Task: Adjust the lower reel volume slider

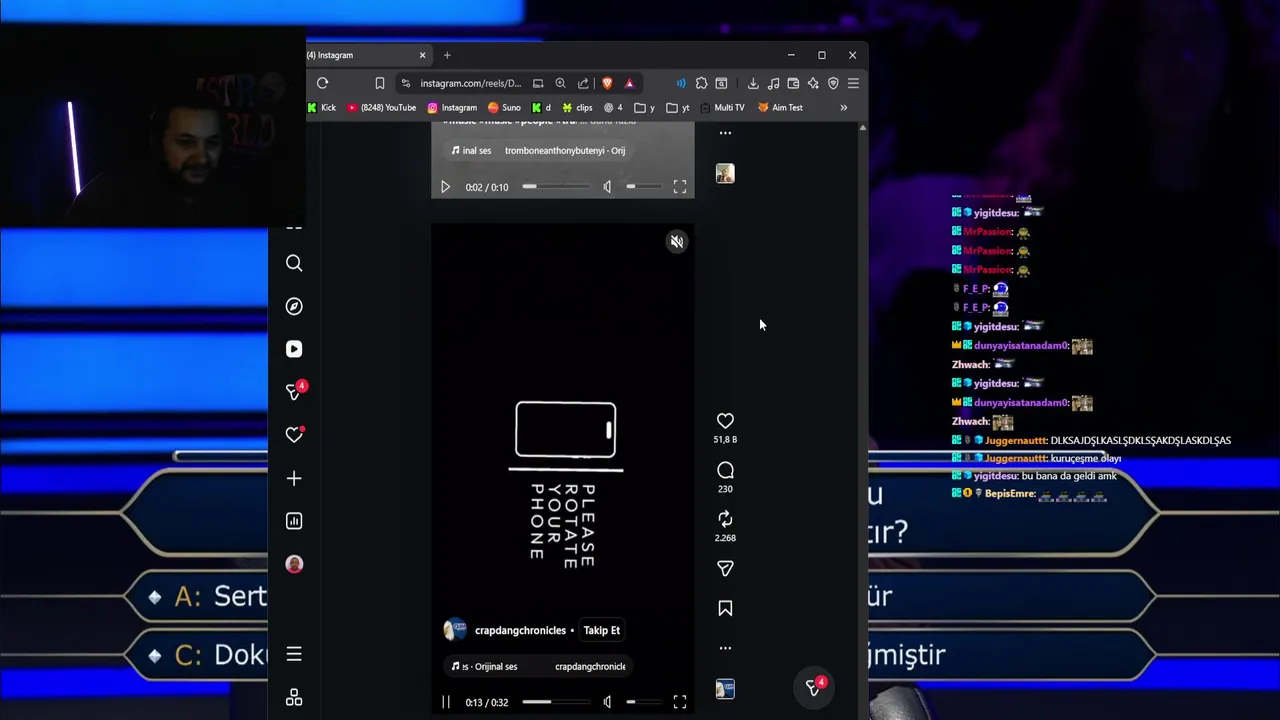Action: click(x=644, y=702)
